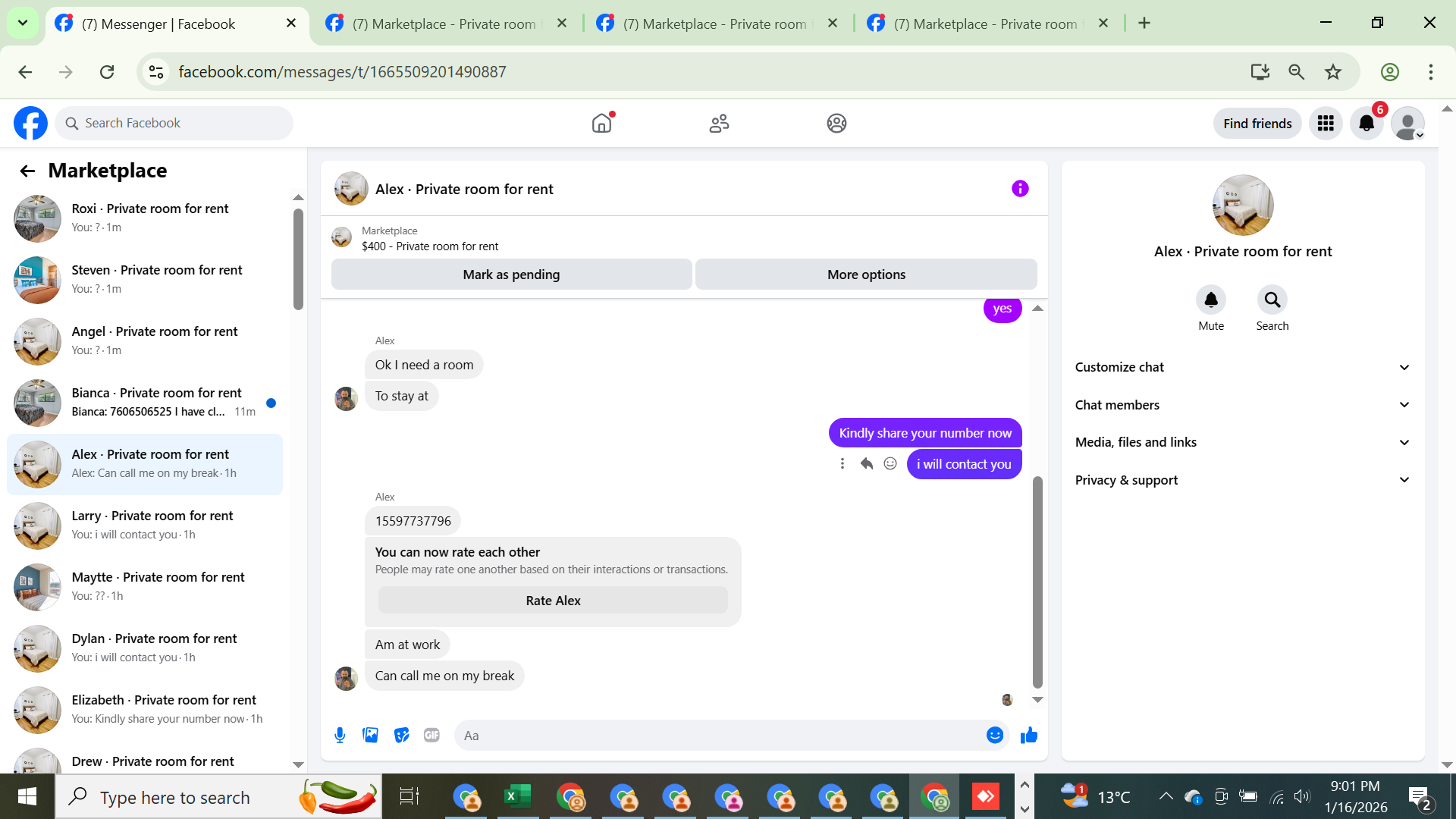The height and width of the screenshot is (819, 1456).
Task: Click the Mark as pending button
Action: point(511,275)
